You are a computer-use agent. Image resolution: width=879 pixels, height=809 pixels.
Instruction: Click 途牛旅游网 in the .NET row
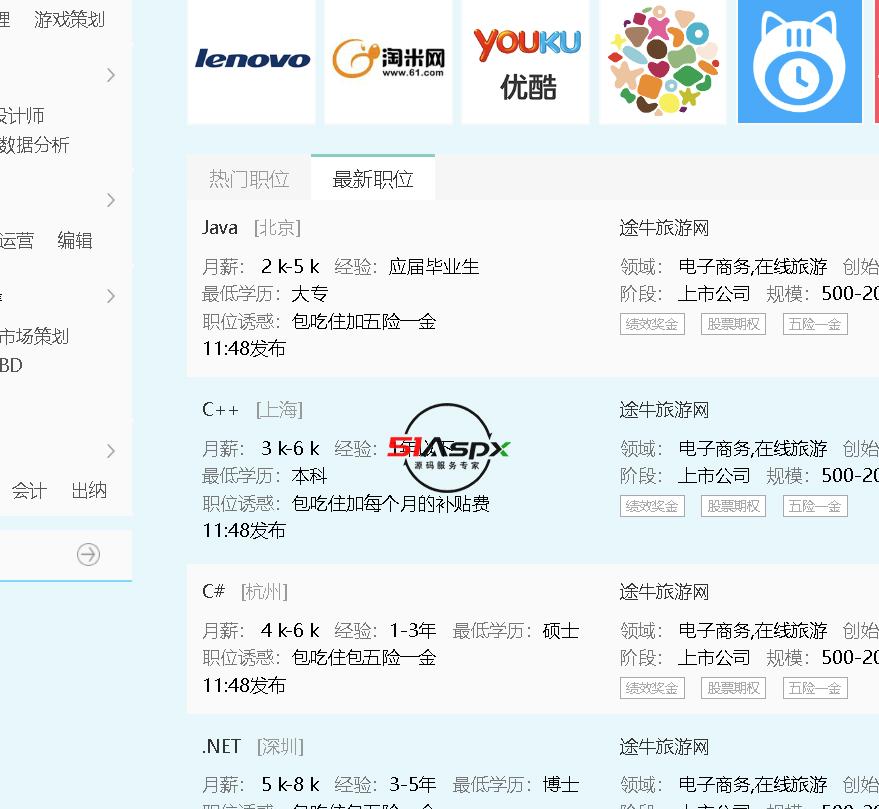coord(664,747)
